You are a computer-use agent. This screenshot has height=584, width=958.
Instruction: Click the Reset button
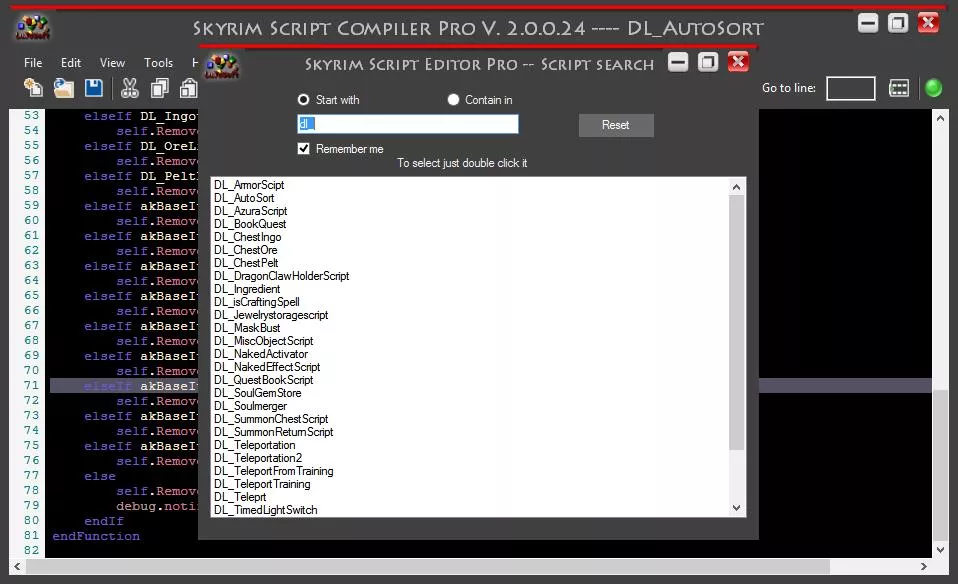pyautogui.click(x=616, y=125)
